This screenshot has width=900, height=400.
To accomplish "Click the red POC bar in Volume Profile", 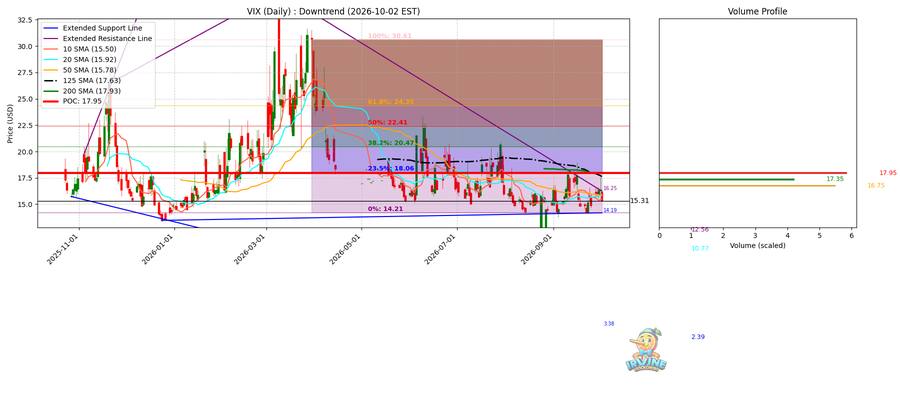I will (752, 173).
